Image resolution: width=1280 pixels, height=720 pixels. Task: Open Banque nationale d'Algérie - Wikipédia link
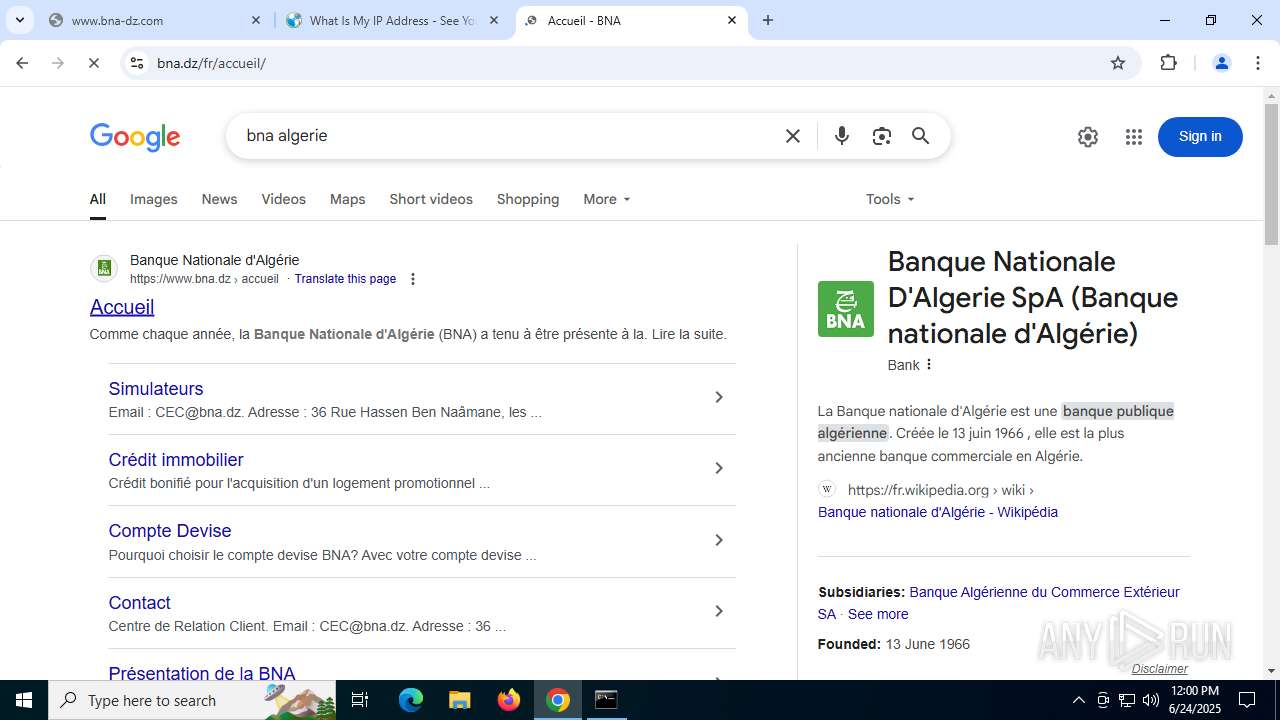point(938,512)
